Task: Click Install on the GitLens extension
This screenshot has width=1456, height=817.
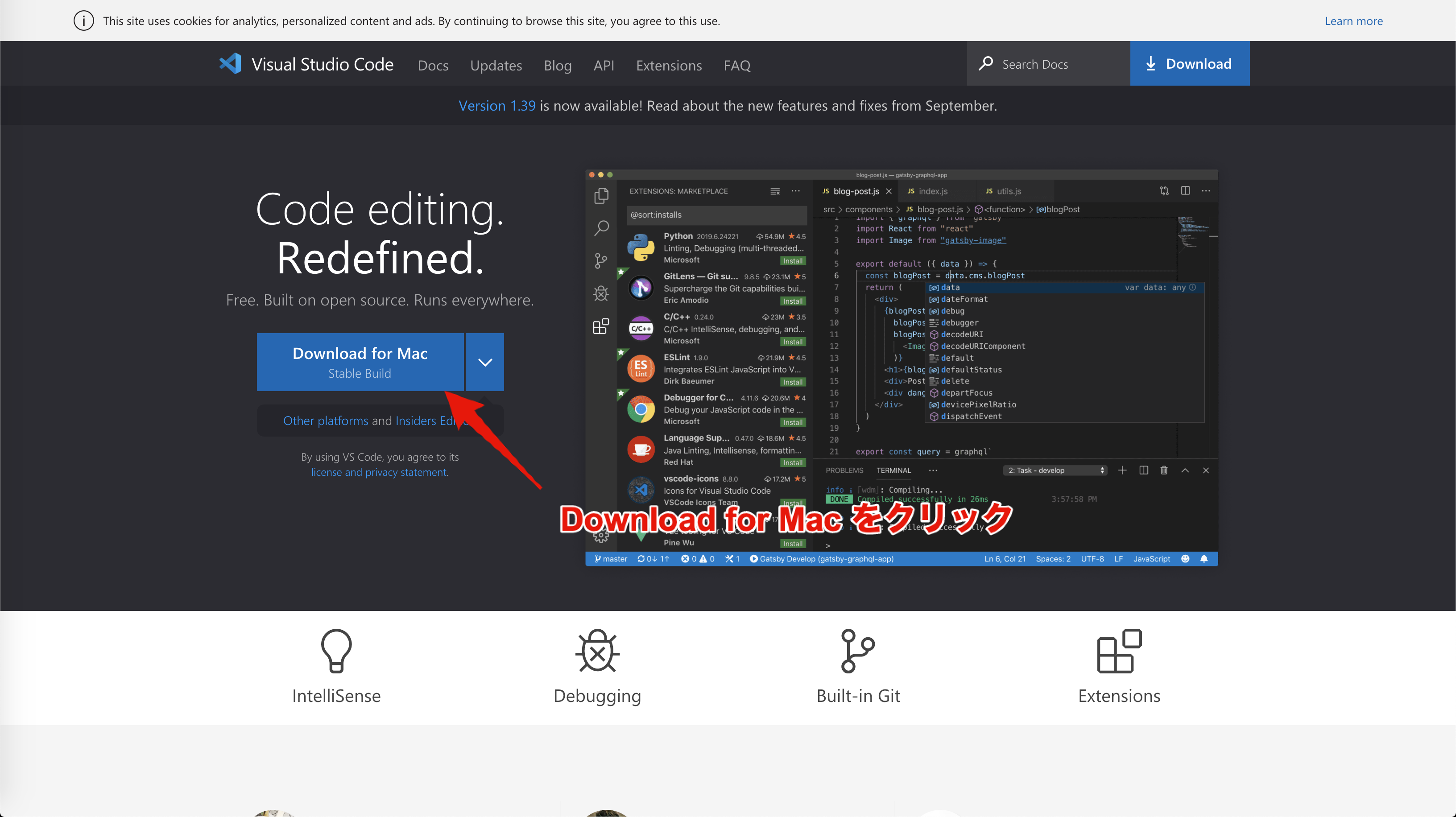Action: coord(793,301)
